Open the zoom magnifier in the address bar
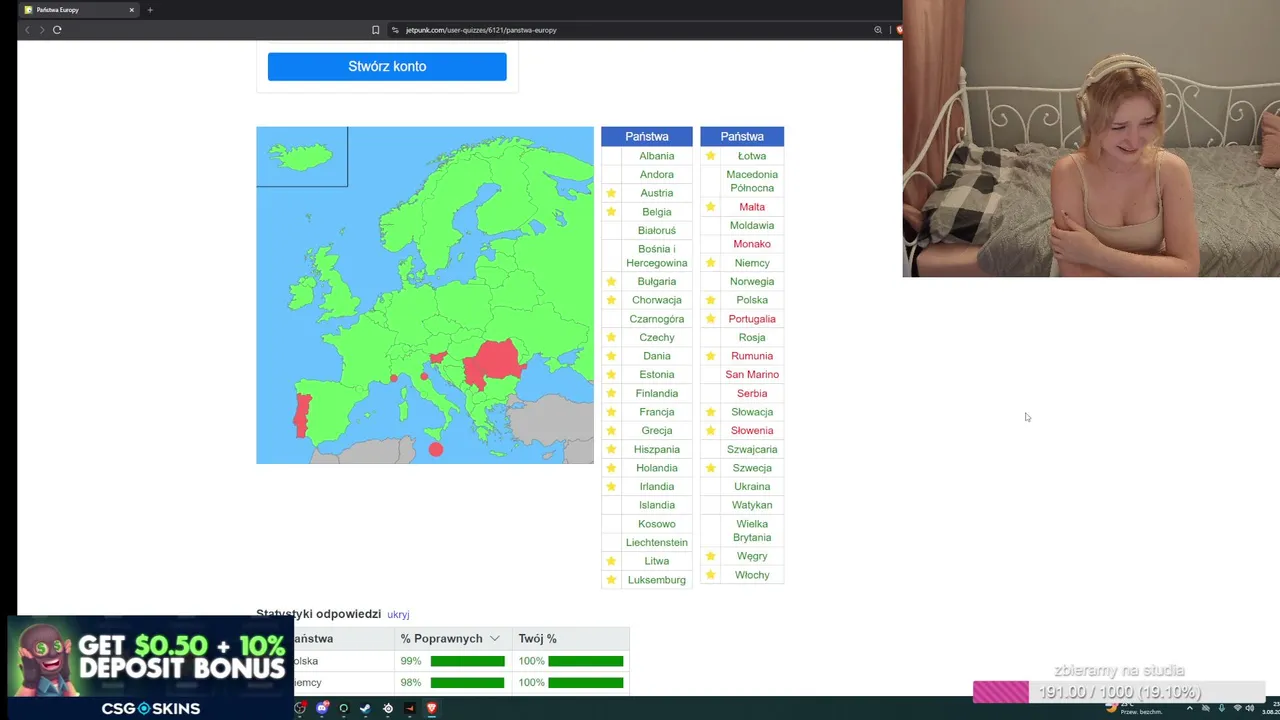The width and height of the screenshot is (1280, 720). 878,30
